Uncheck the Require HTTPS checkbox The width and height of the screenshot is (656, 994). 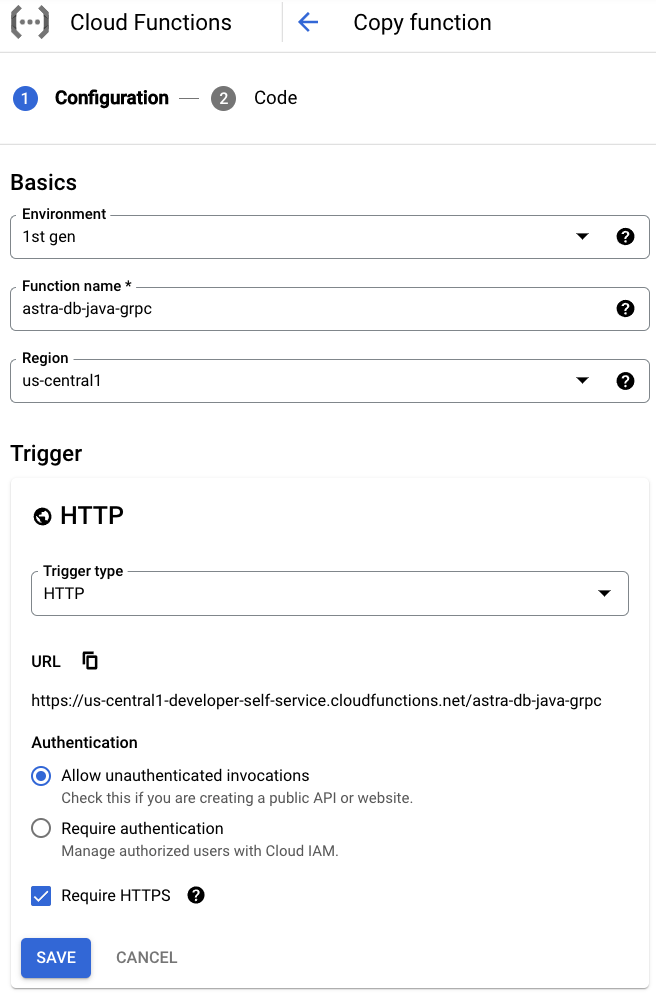(x=41, y=896)
